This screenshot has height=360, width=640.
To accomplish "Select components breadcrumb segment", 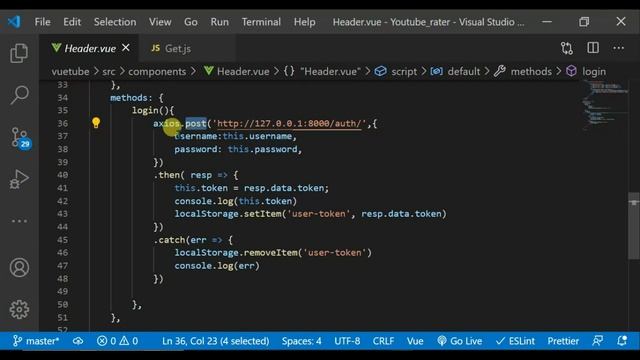I will tap(157, 71).
